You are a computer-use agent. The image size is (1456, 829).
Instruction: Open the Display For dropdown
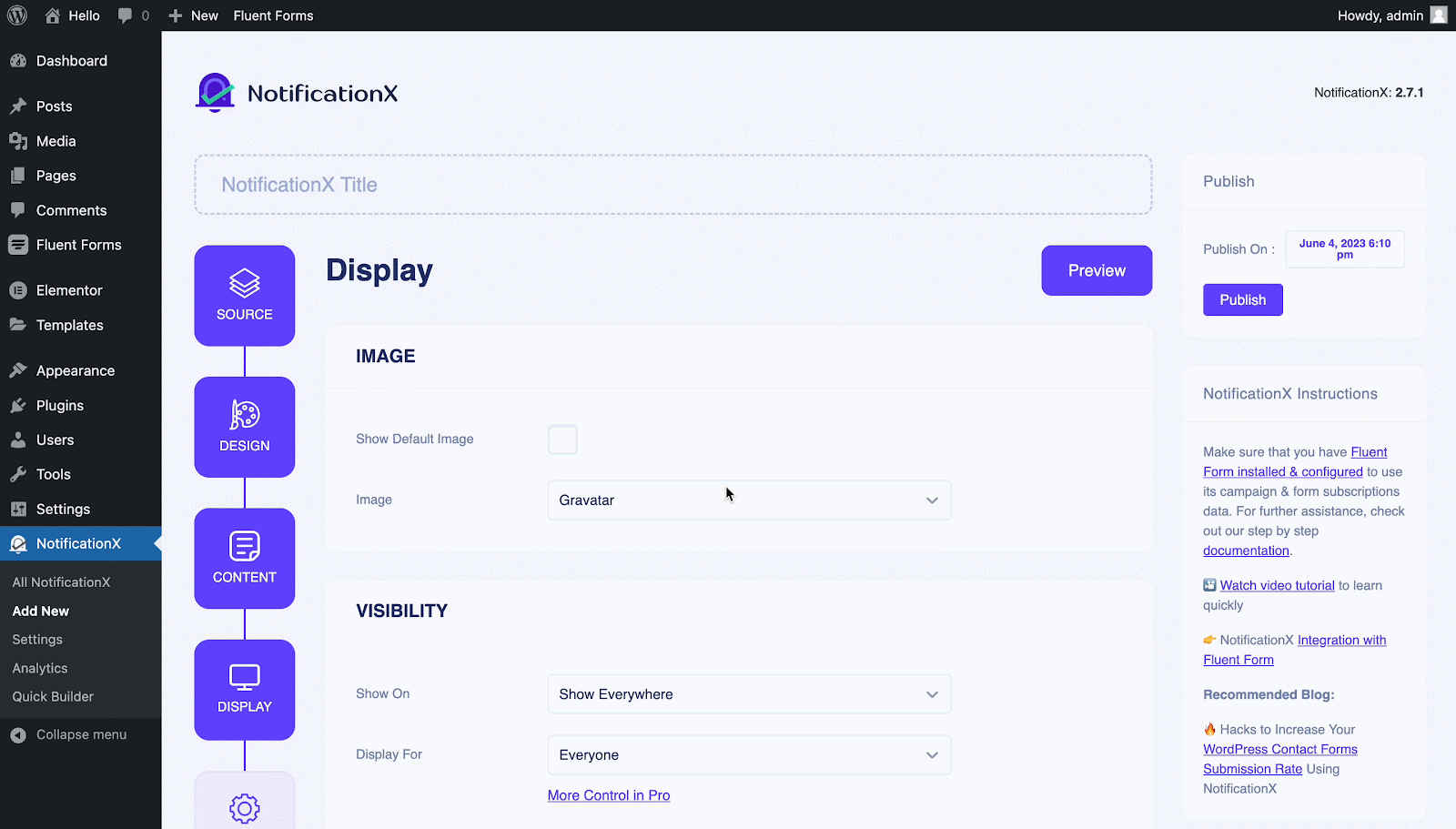pos(750,755)
